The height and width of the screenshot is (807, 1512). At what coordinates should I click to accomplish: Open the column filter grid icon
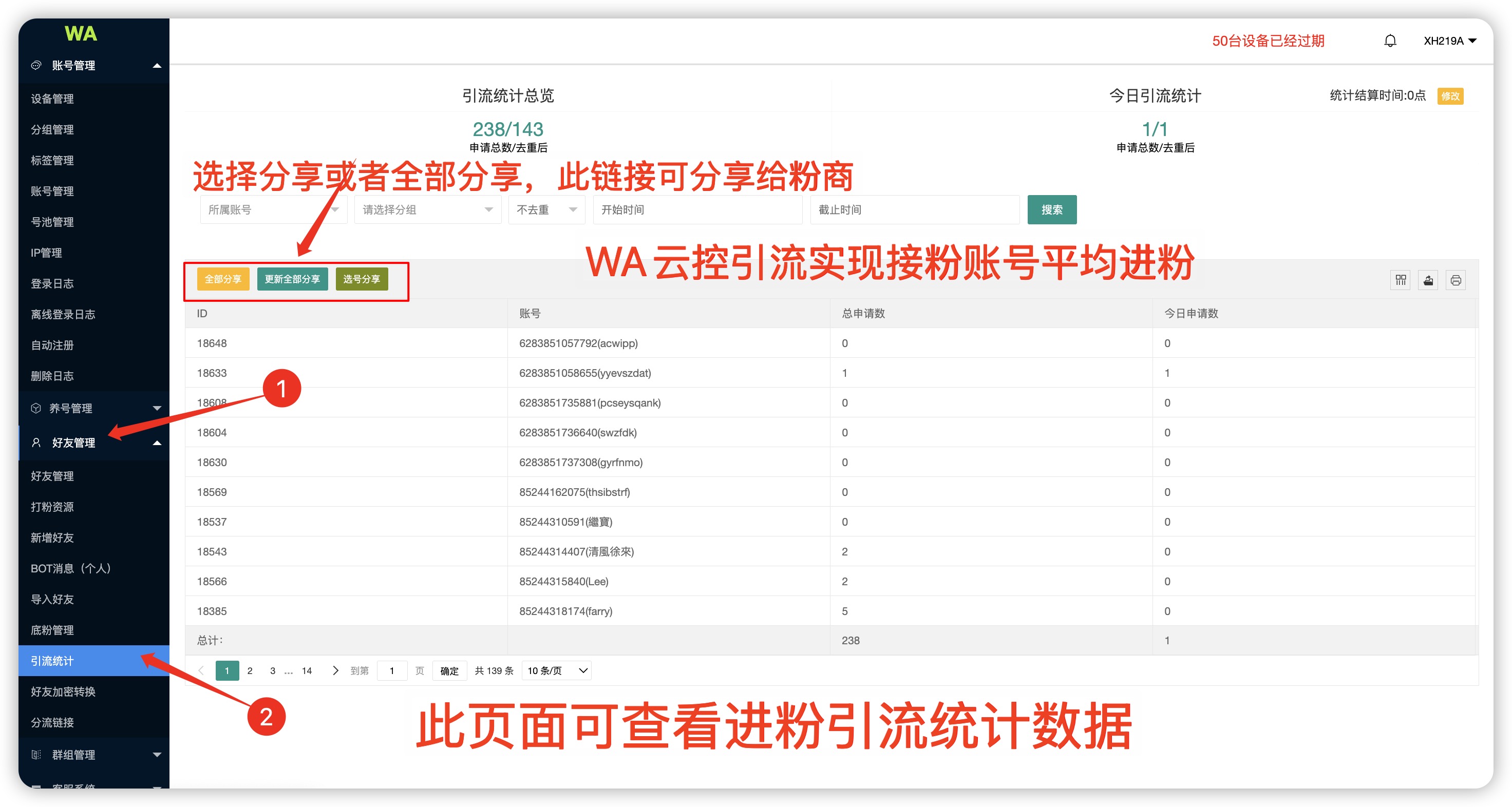click(x=1401, y=280)
